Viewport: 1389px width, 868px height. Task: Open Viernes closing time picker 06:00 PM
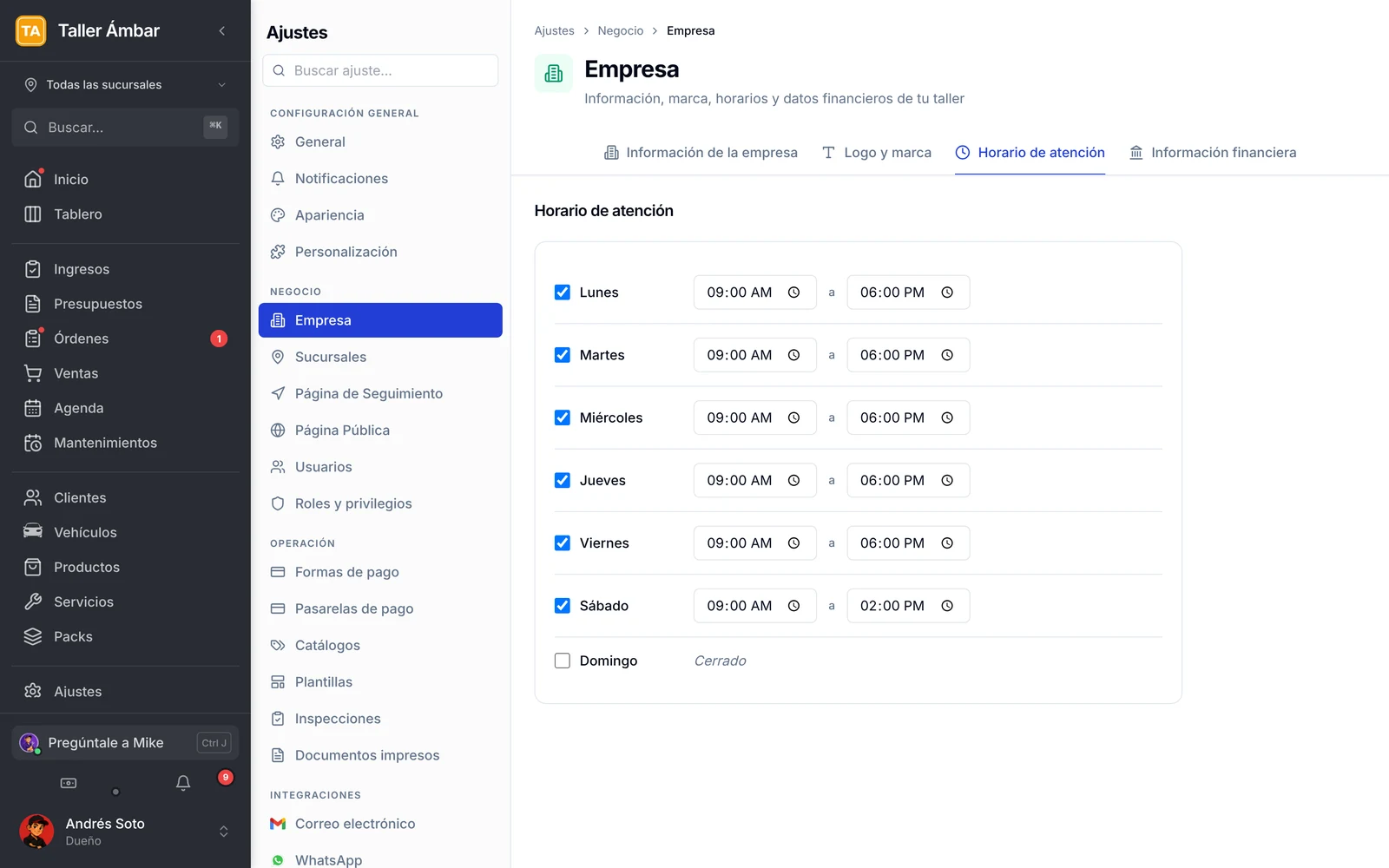click(x=908, y=543)
